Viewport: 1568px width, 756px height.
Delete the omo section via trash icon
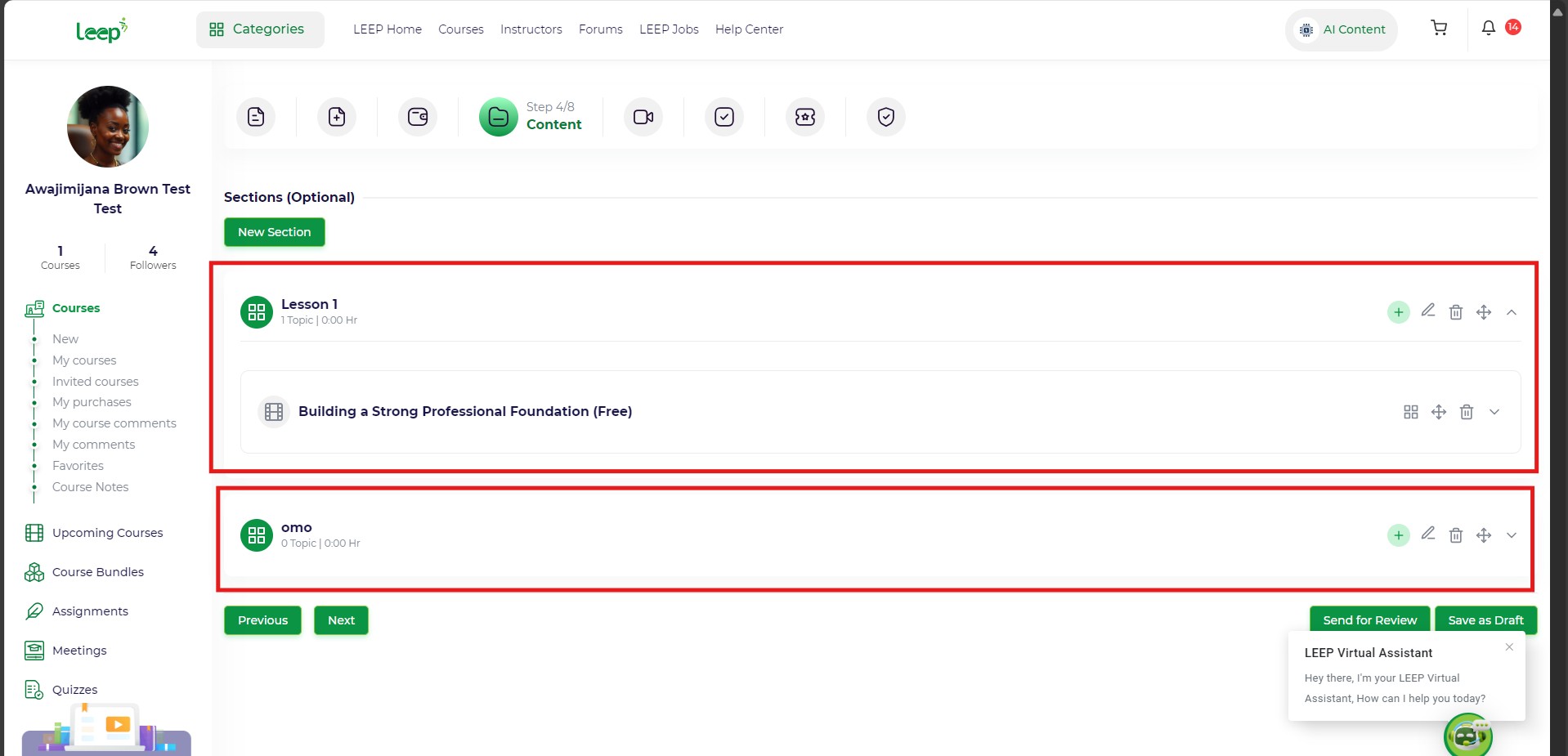pyautogui.click(x=1455, y=535)
